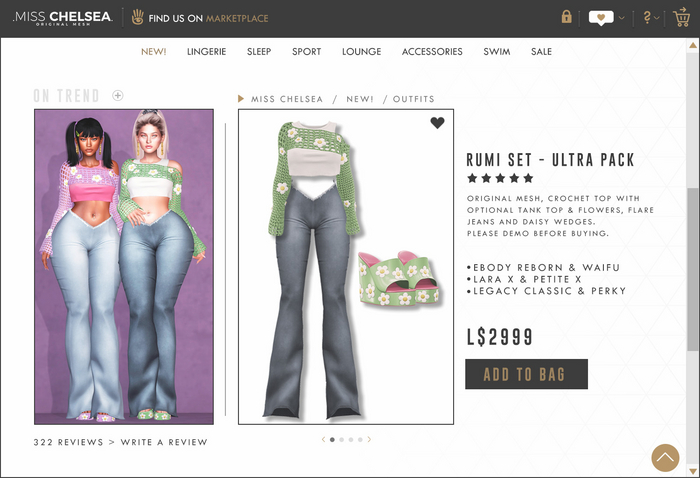
Task: Click the question mark help icon
Action: coord(647,17)
